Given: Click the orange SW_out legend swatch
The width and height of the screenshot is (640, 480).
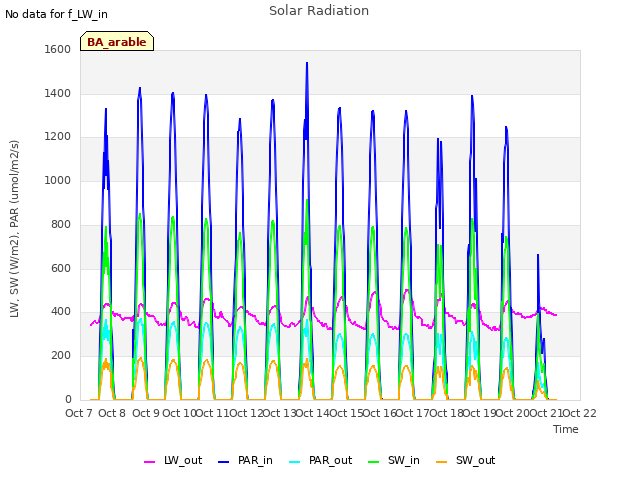Looking at the screenshot, I should pyautogui.click(x=442, y=462).
